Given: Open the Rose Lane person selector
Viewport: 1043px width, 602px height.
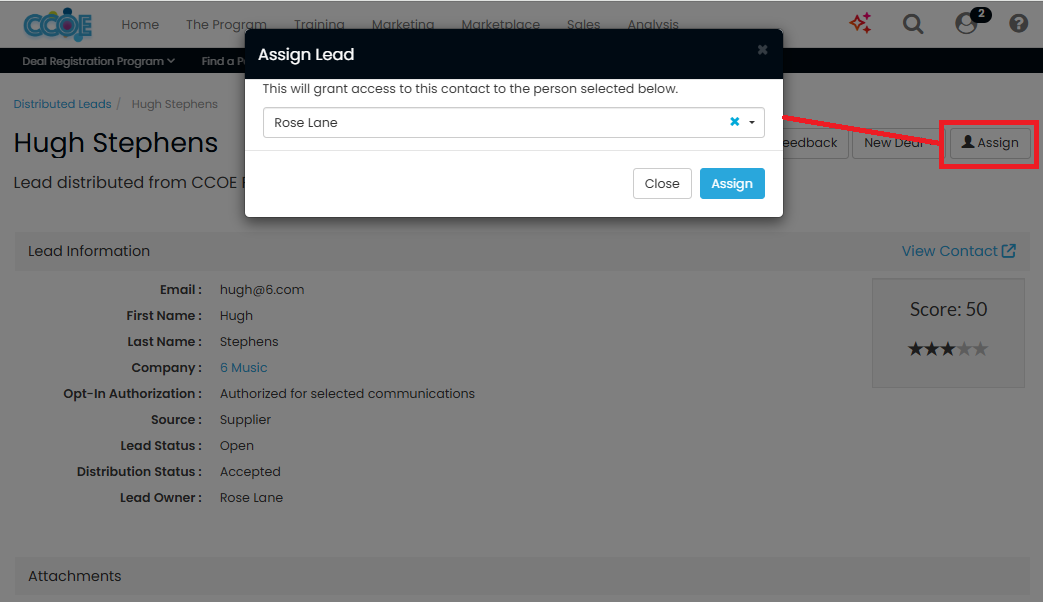Looking at the screenshot, I should (x=490, y=123).
